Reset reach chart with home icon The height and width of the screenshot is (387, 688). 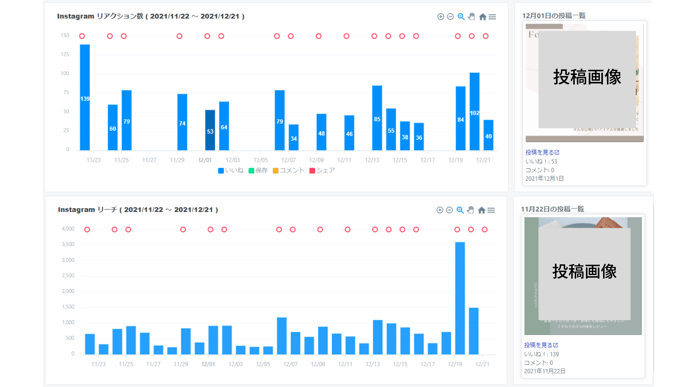tap(481, 210)
